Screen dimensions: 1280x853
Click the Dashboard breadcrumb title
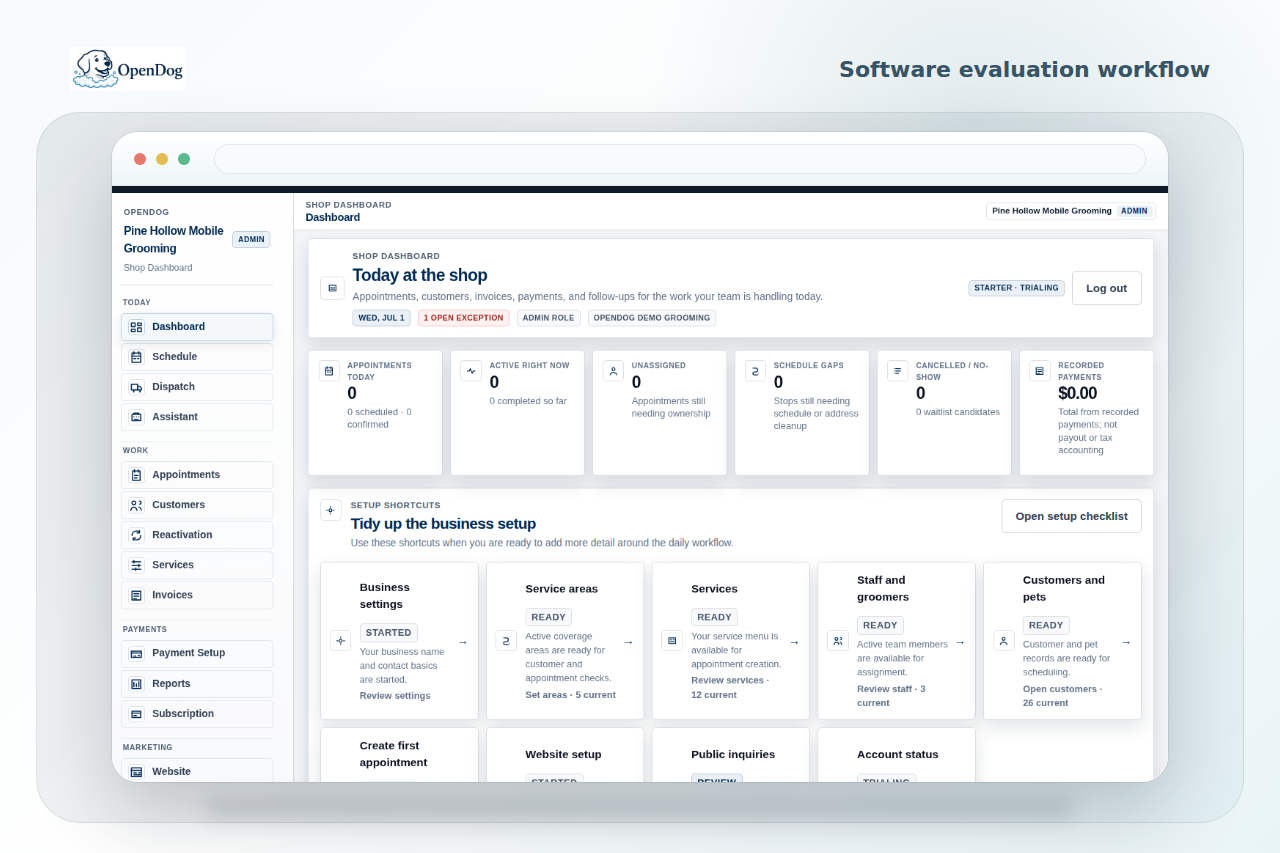click(x=333, y=217)
